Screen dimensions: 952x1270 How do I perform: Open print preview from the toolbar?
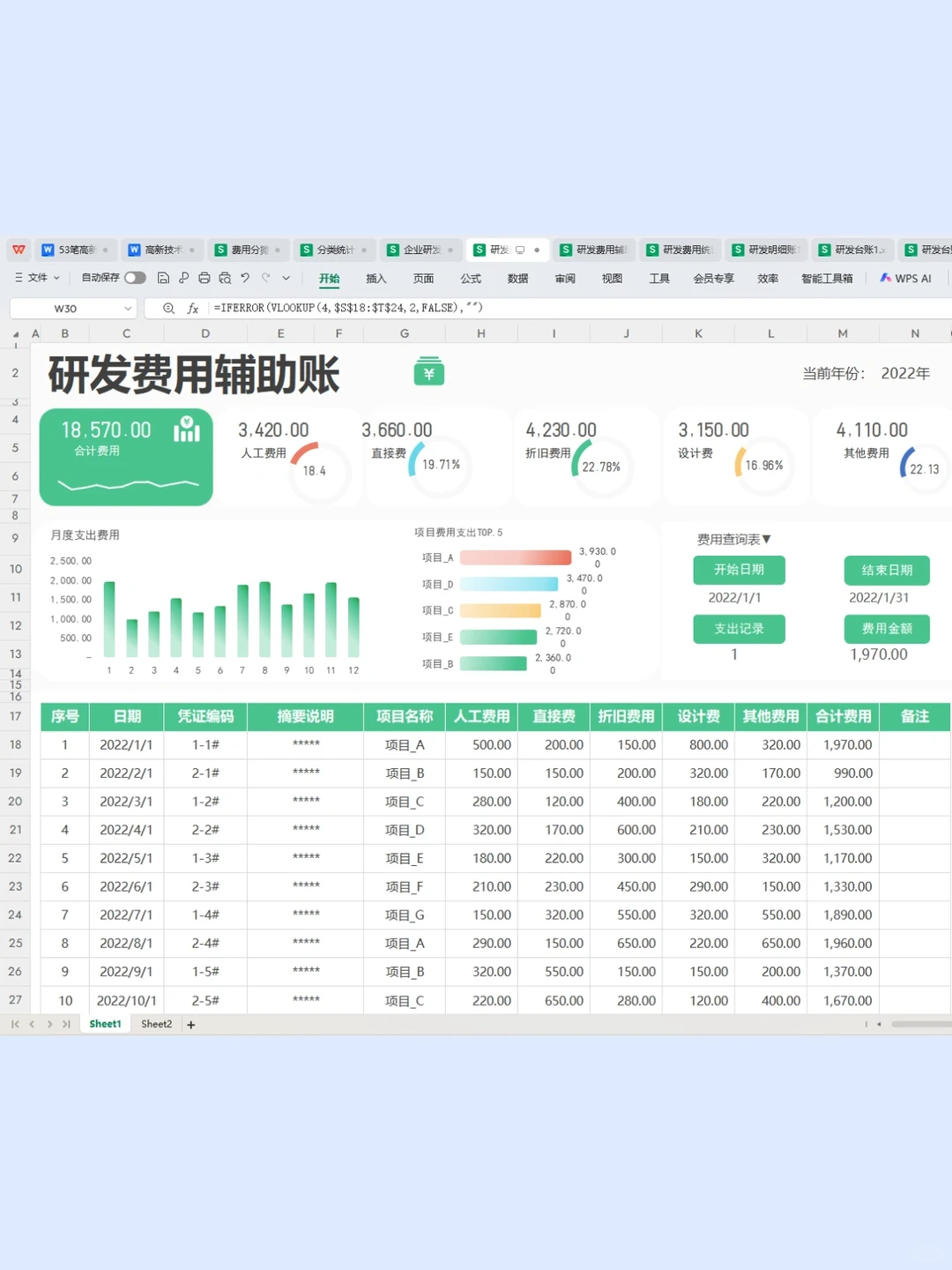point(224,278)
